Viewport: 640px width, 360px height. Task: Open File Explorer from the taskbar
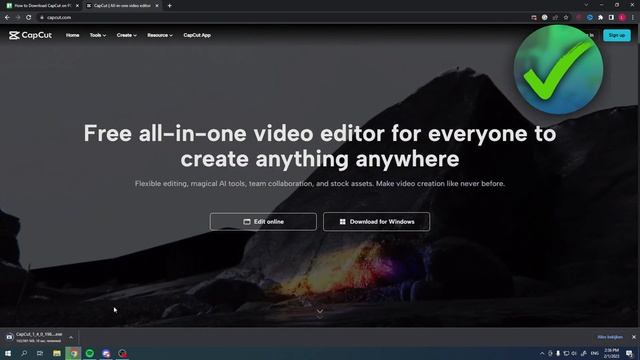(57, 353)
